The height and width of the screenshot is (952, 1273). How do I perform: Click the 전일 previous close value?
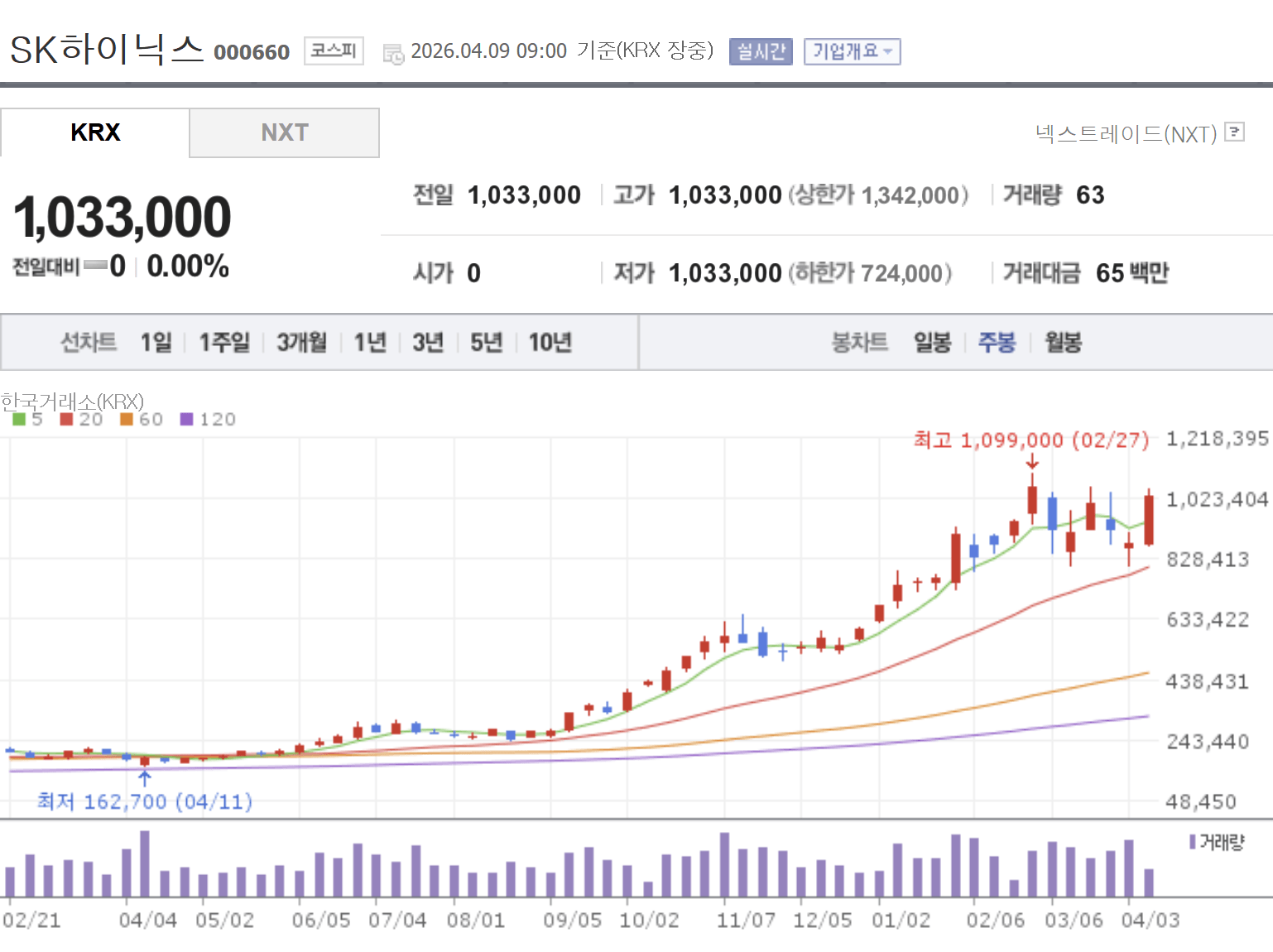point(524,195)
